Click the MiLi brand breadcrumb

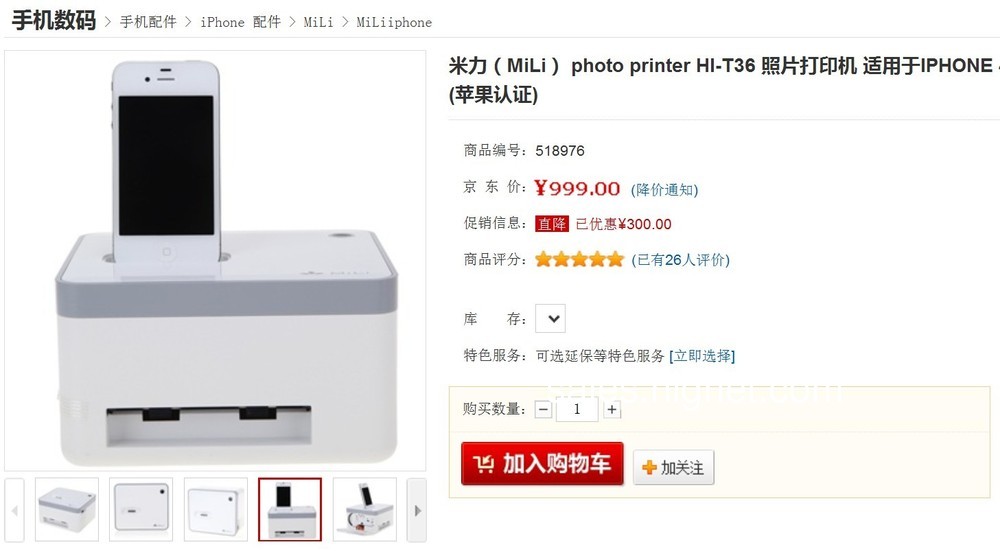tap(318, 22)
